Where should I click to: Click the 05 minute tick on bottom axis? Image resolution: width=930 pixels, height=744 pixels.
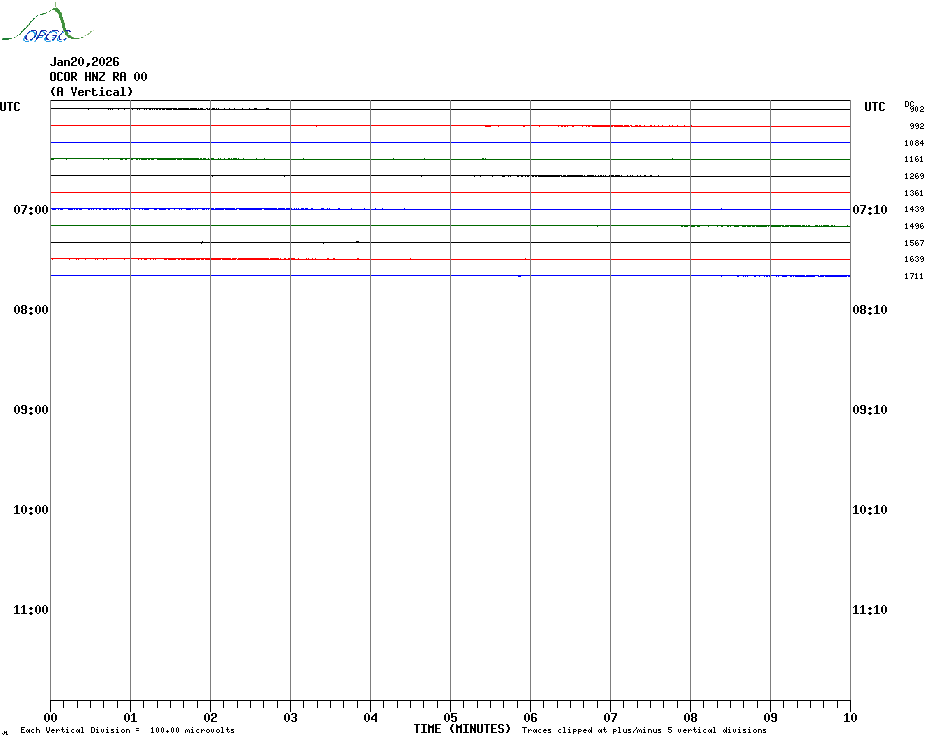(450, 717)
